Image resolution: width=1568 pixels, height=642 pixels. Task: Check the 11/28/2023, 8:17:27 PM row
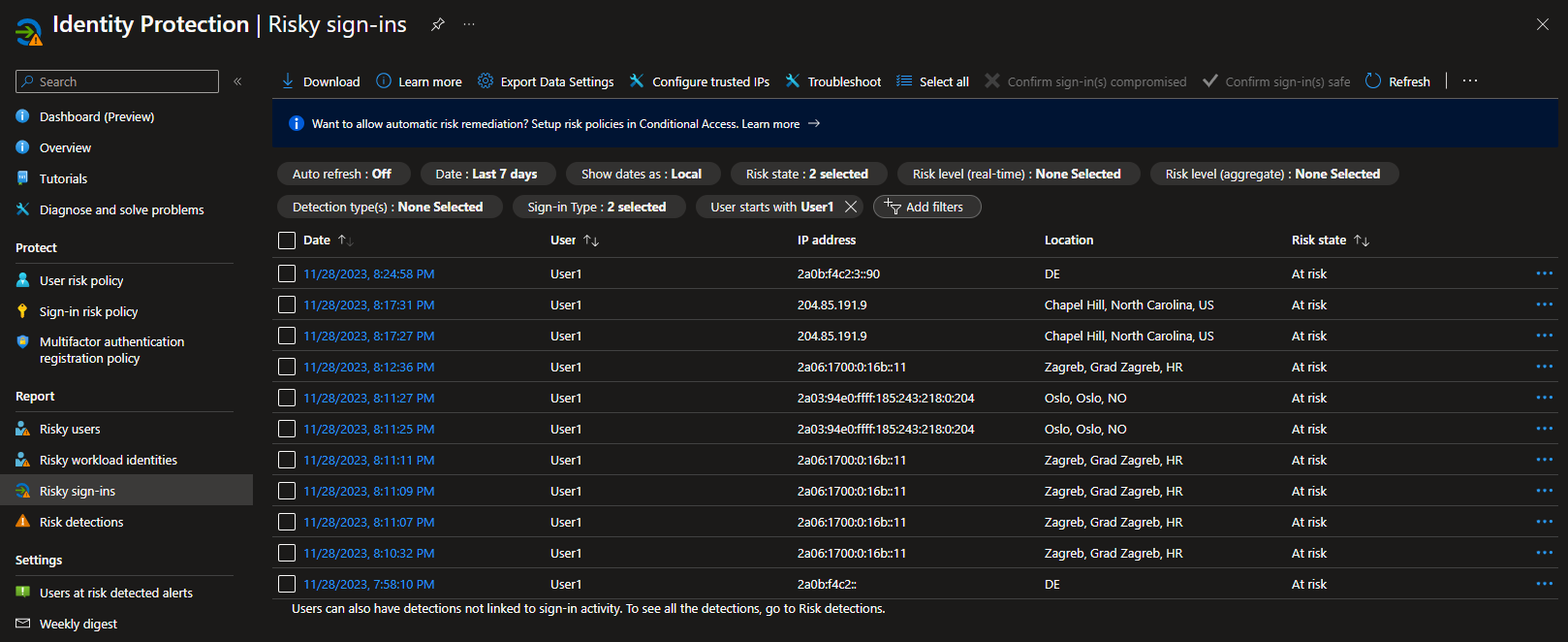(x=287, y=336)
